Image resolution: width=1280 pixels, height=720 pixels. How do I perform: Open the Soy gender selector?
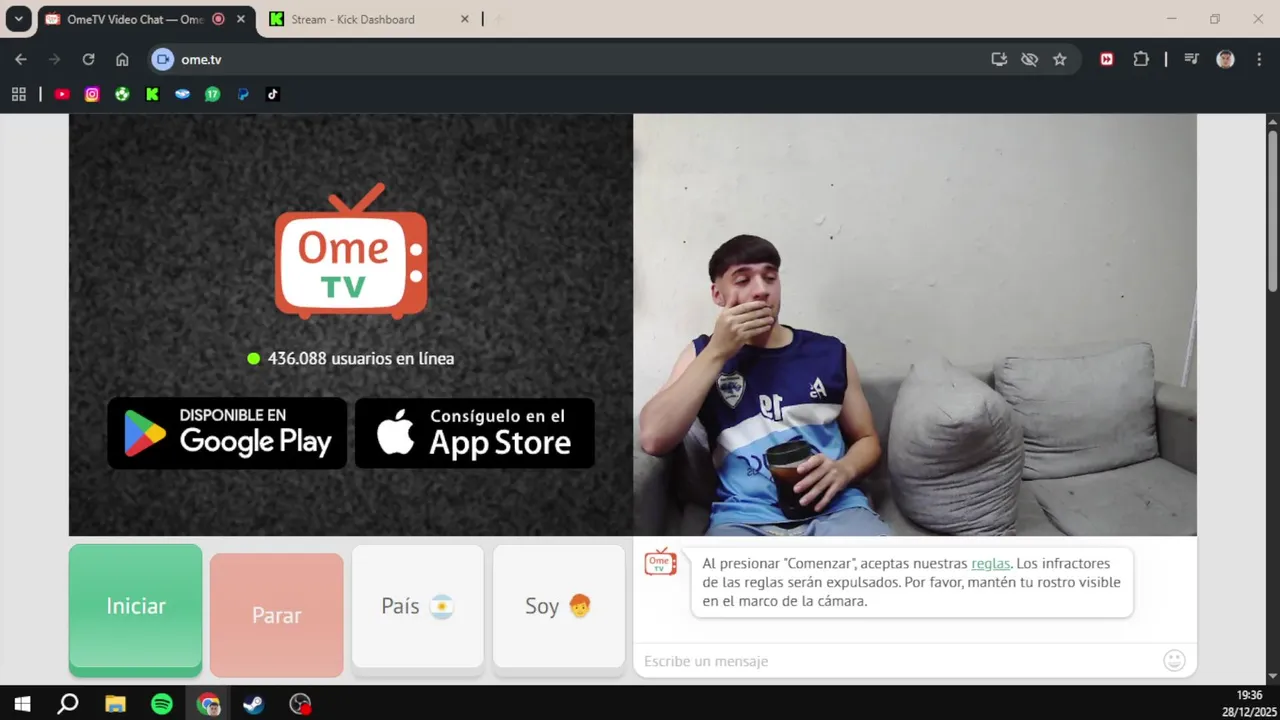point(558,606)
